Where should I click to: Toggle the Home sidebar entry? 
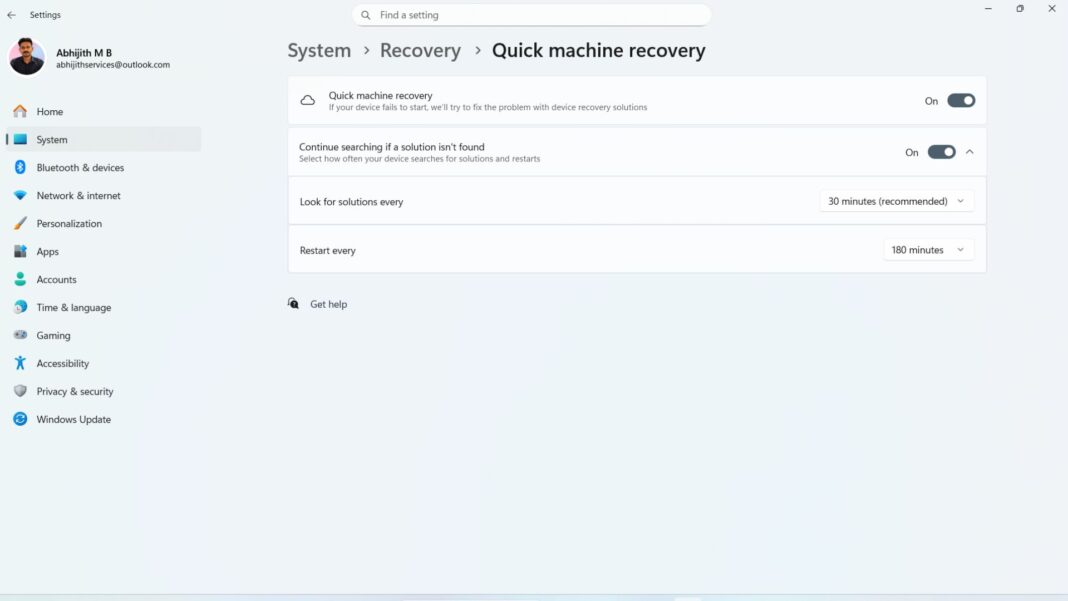48,111
